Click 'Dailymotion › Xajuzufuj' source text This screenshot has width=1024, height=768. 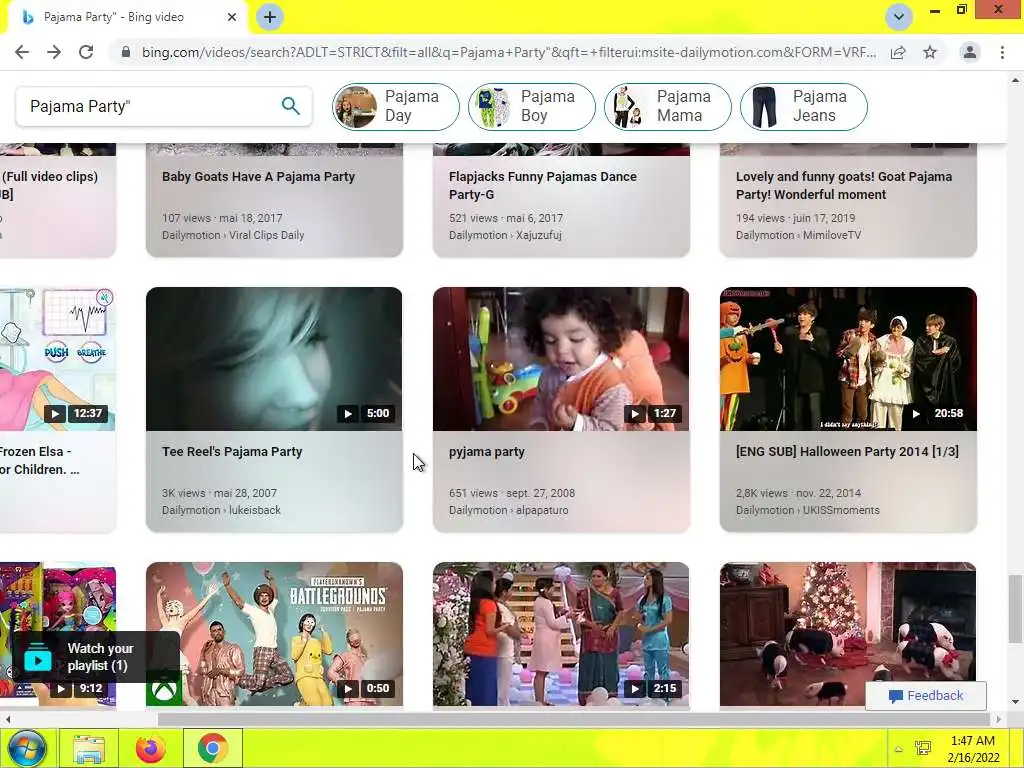pos(505,235)
